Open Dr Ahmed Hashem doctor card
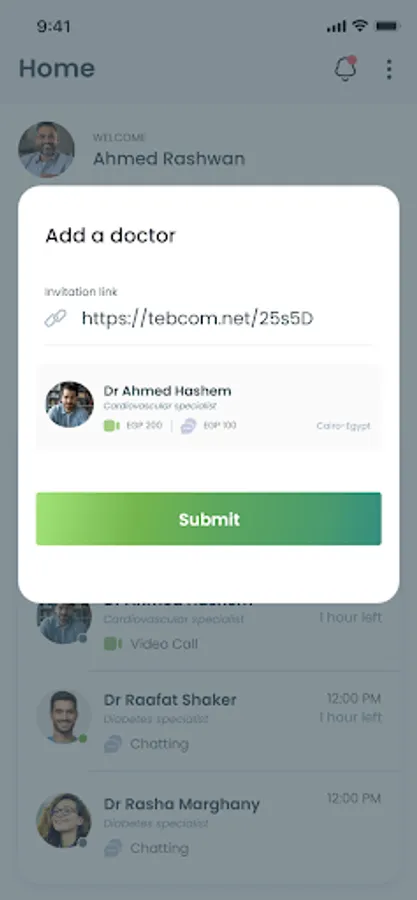This screenshot has height=900, width=417. click(209, 406)
